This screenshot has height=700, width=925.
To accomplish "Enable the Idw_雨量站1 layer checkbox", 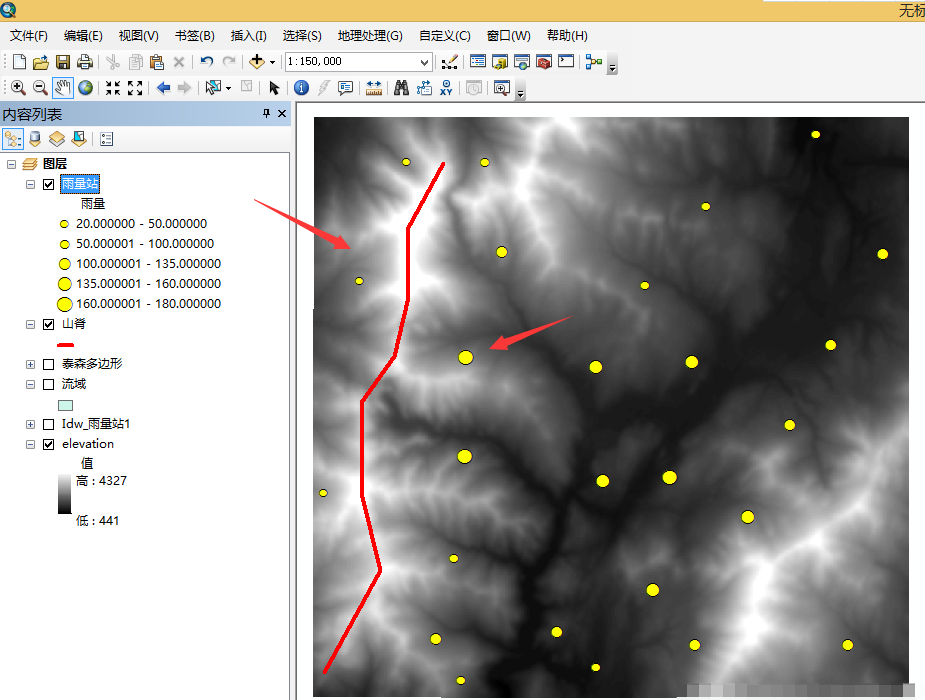I will 48,425.
